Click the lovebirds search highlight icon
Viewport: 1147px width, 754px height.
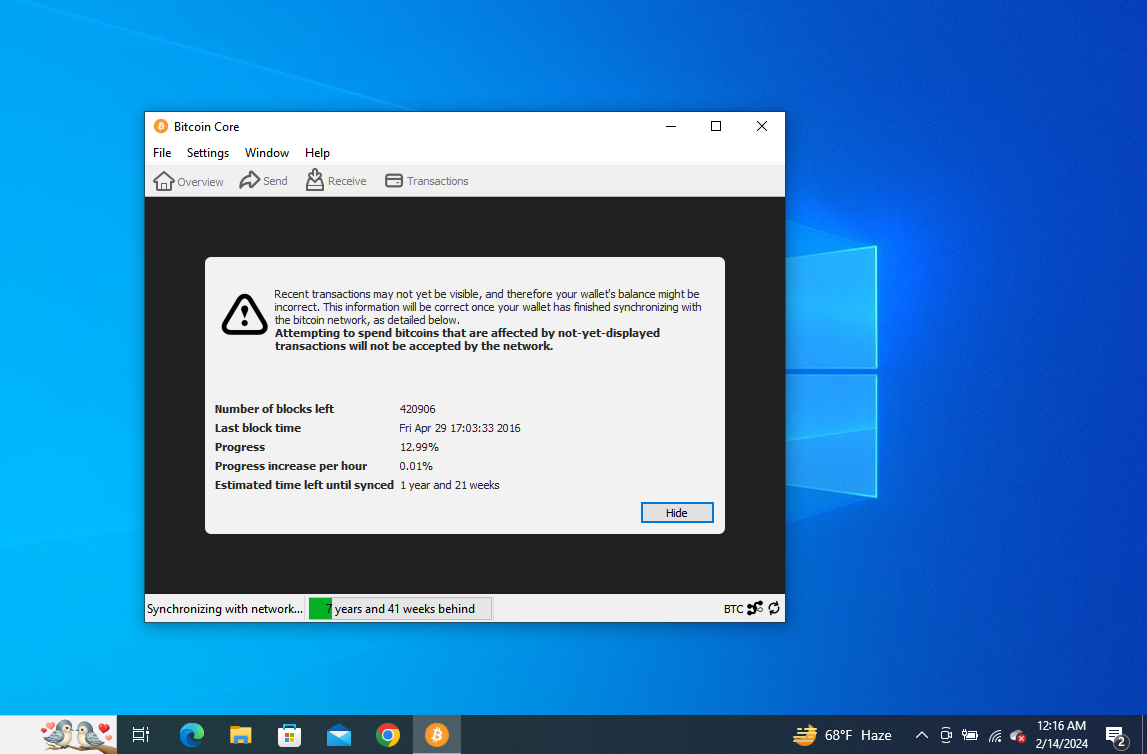click(x=78, y=735)
